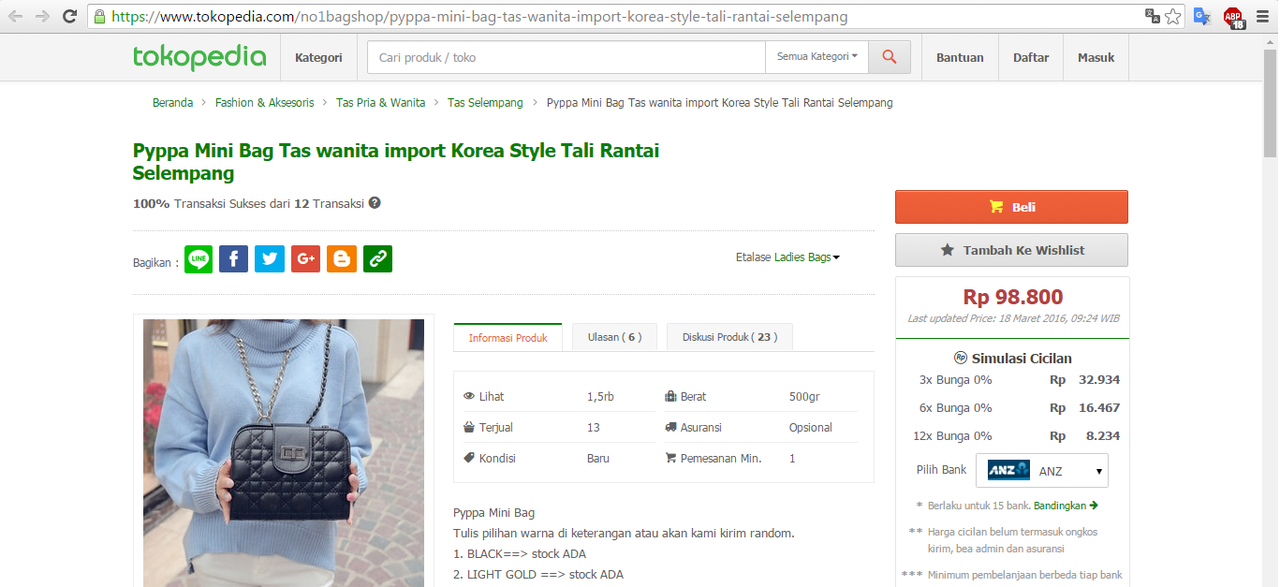1280x587 pixels.
Task: Click the Kondisi Baru value
Action: pyautogui.click(x=598, y=458)
